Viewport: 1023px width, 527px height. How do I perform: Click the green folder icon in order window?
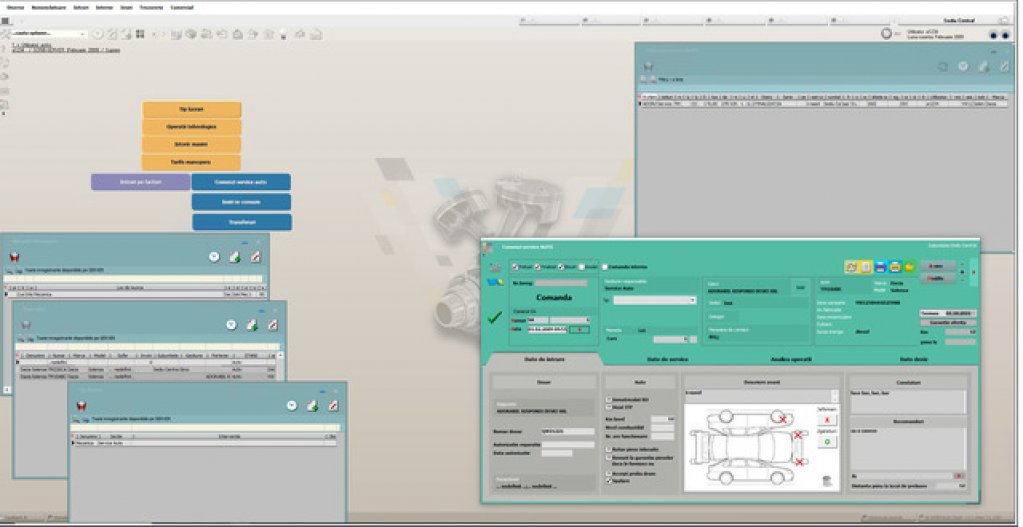click(x=910, y=266)
